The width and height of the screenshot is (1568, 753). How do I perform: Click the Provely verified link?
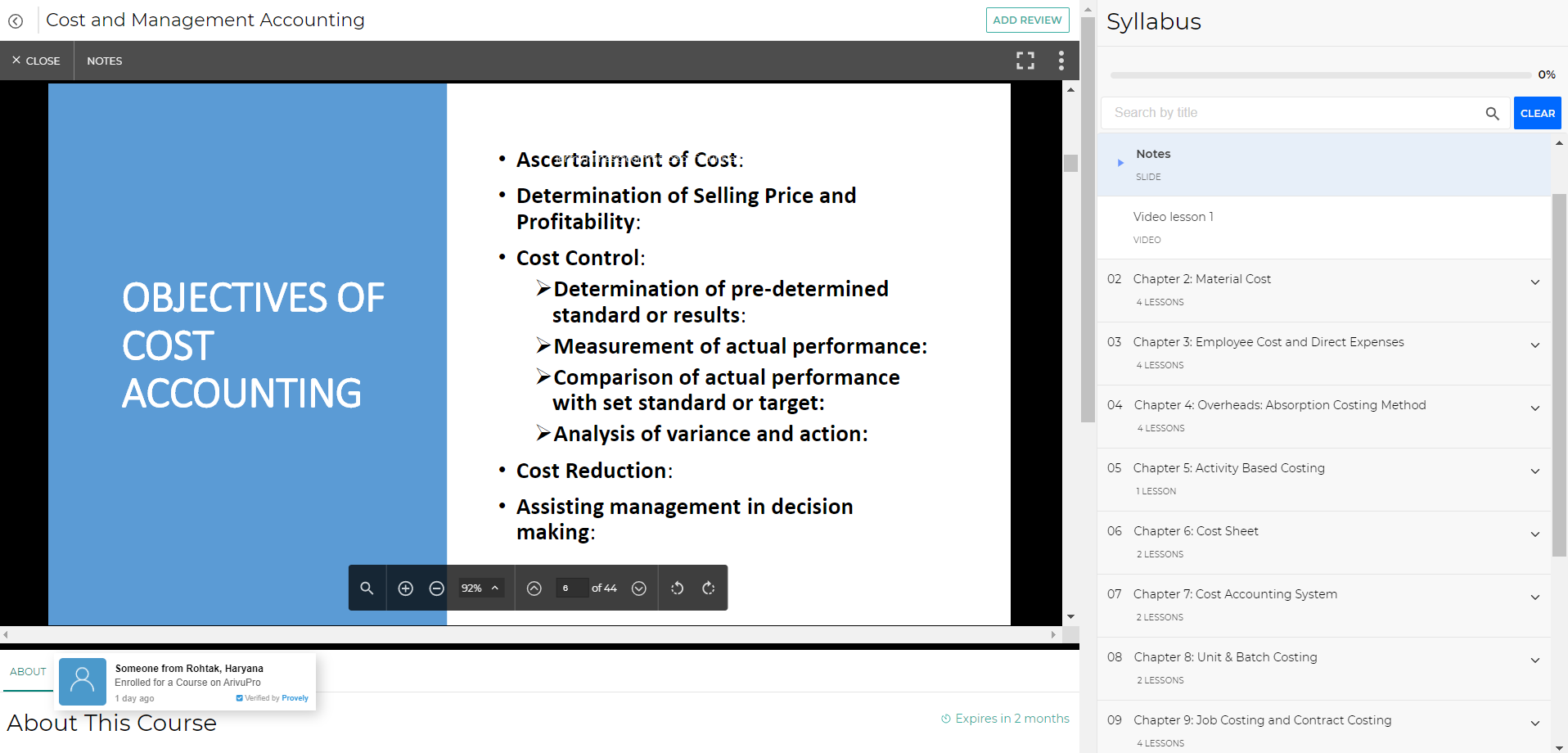295,698
